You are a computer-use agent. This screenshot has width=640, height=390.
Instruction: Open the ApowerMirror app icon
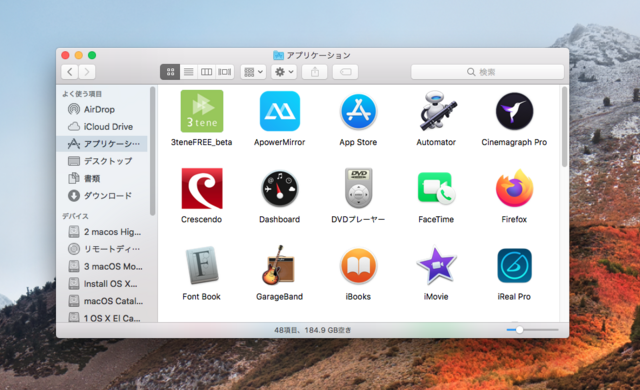coord(280,111)
